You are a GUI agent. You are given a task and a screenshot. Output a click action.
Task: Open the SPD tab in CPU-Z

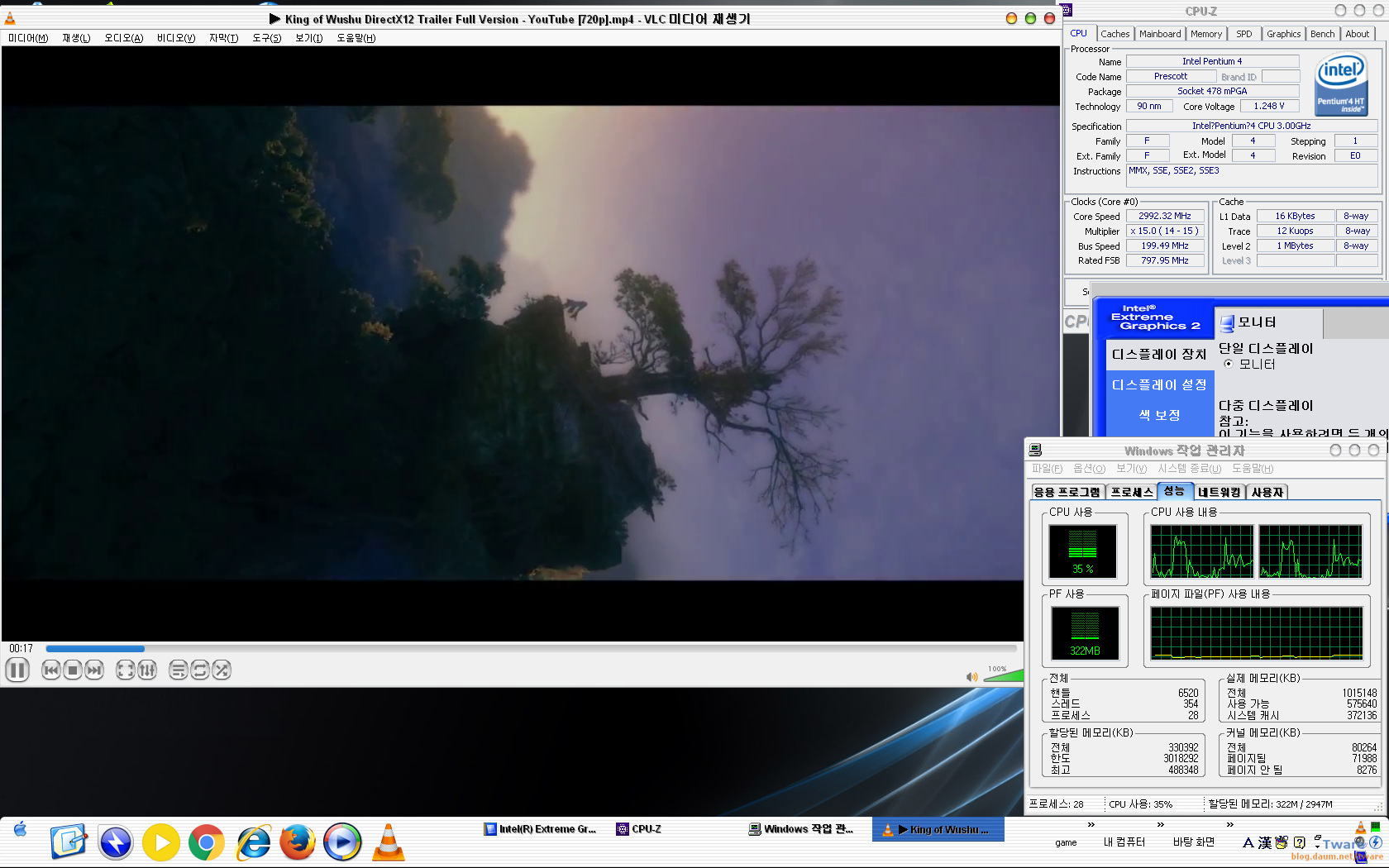click(1244, 34)
